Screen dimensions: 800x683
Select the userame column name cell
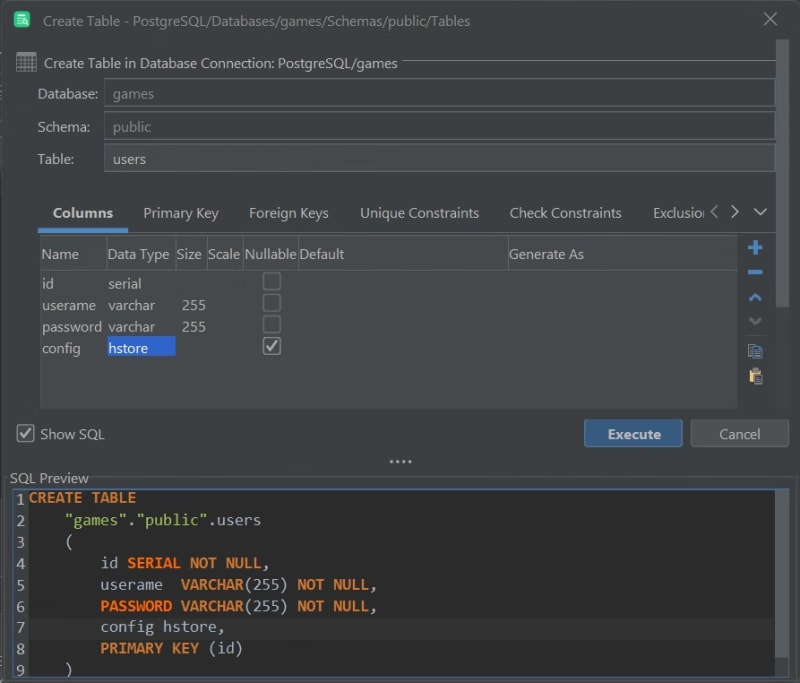[x=73, y=305]
